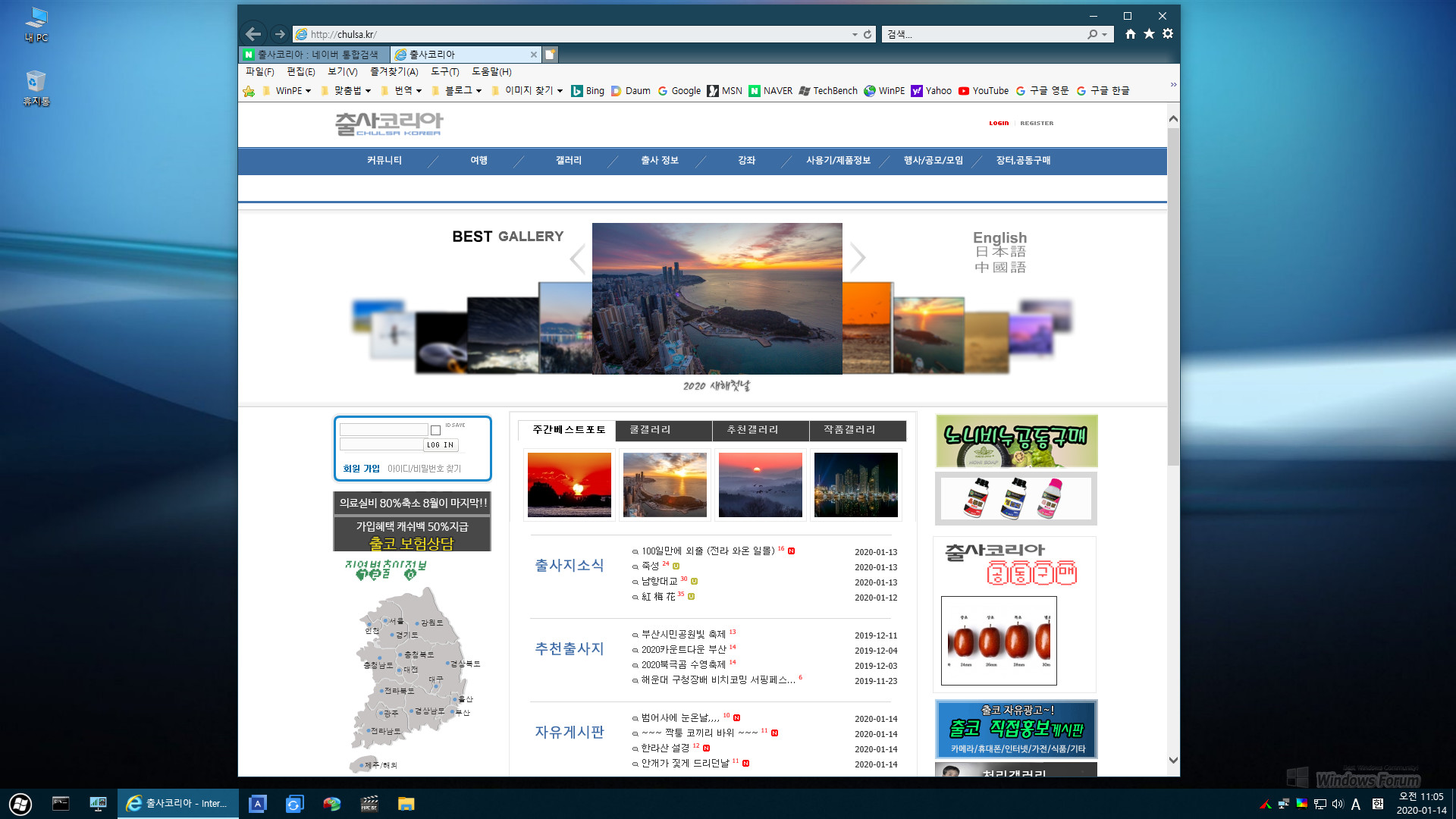The image size is (1456, 819).
Task: Click the English language link
Action: tap(999, 237)
